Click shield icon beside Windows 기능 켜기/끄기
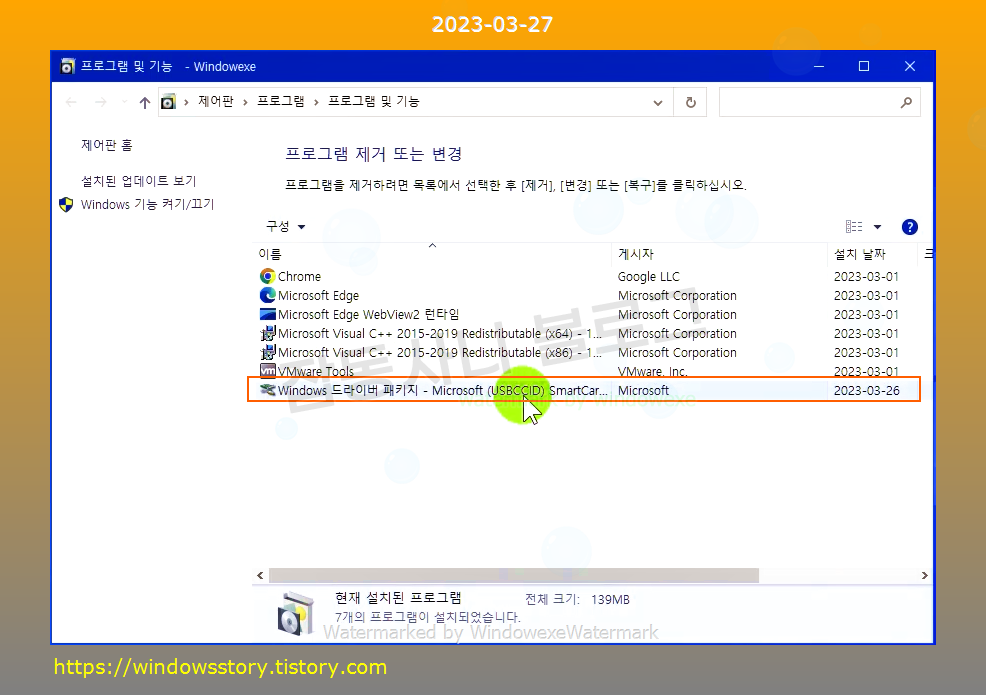Image resolution: width=986 pixels, height=695 pixels. point(66,204)
